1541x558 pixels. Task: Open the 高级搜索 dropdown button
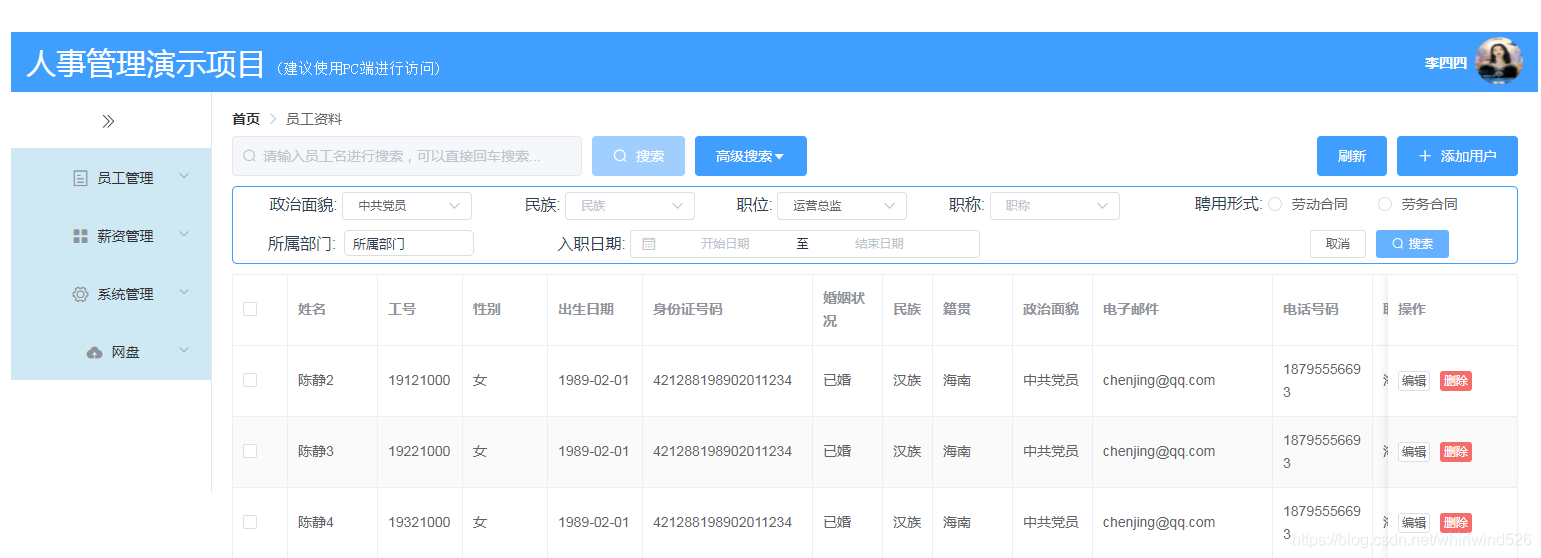tap(751, 156)
